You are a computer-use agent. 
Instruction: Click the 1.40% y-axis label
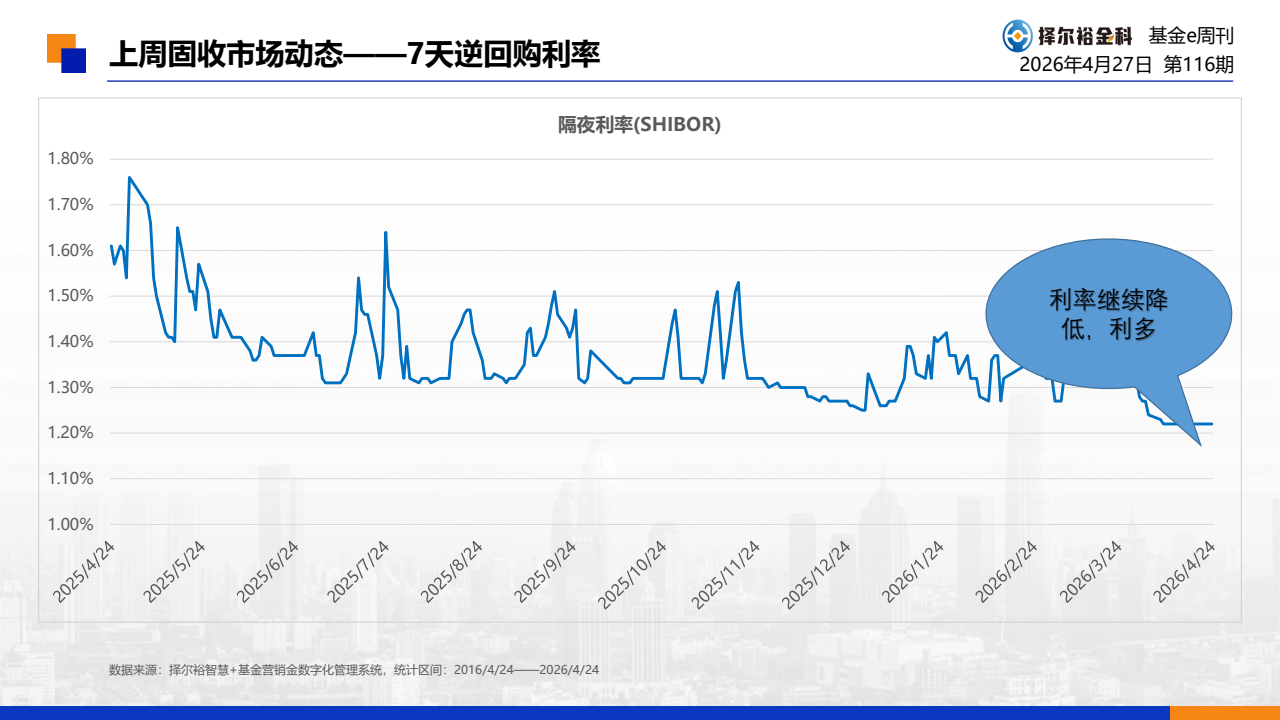point(70,341)
